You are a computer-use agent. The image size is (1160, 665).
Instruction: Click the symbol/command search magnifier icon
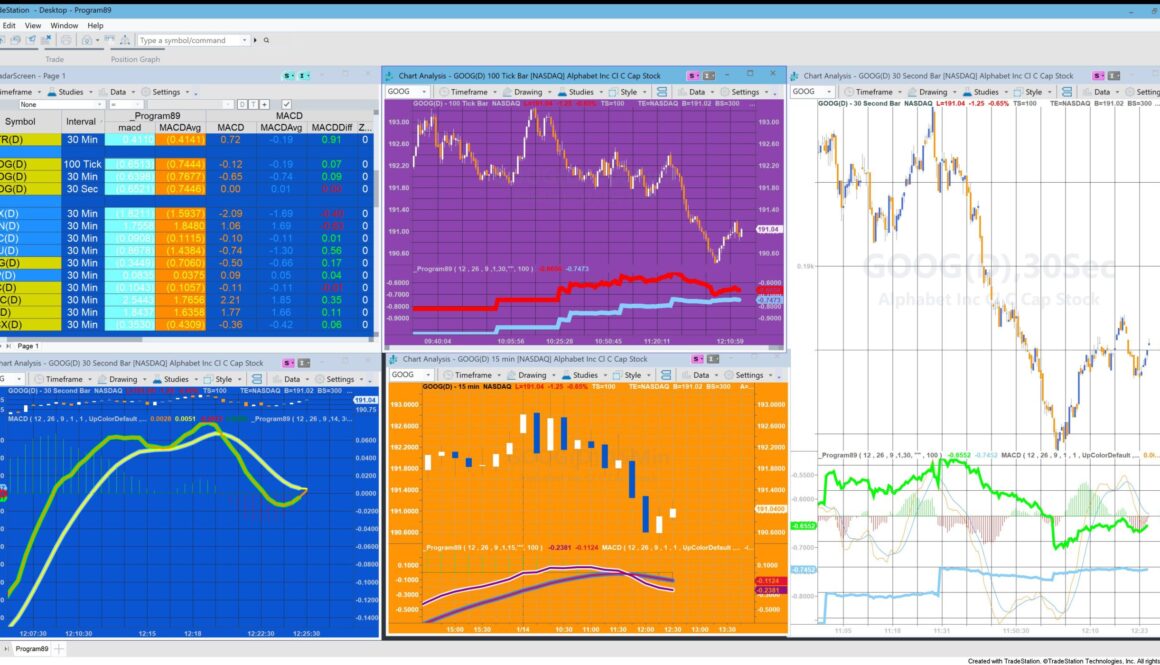pos(266,41)
